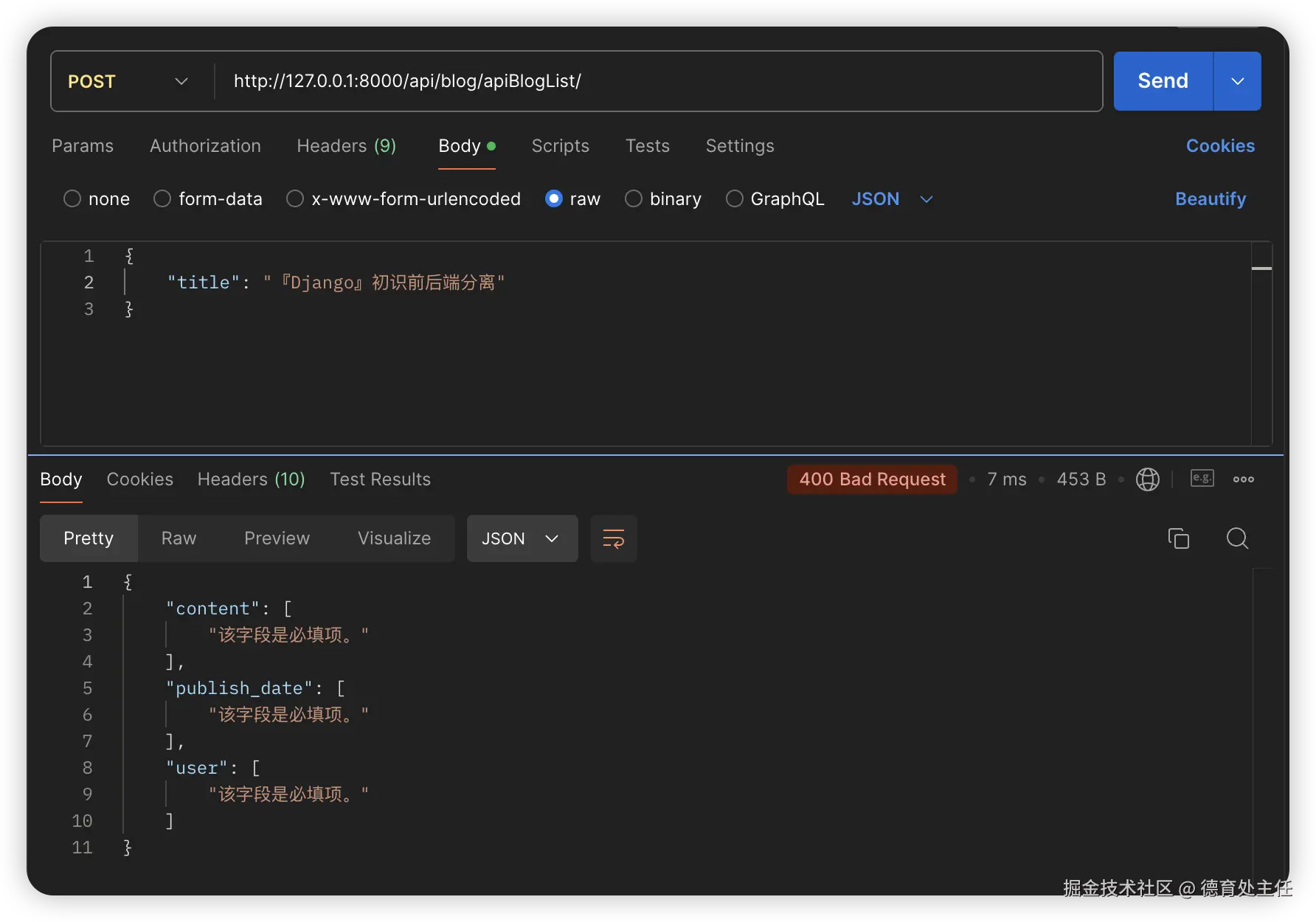Click the "content" key in response
This screenshot has width=1316, height=922.
click(x=213, y=609)
